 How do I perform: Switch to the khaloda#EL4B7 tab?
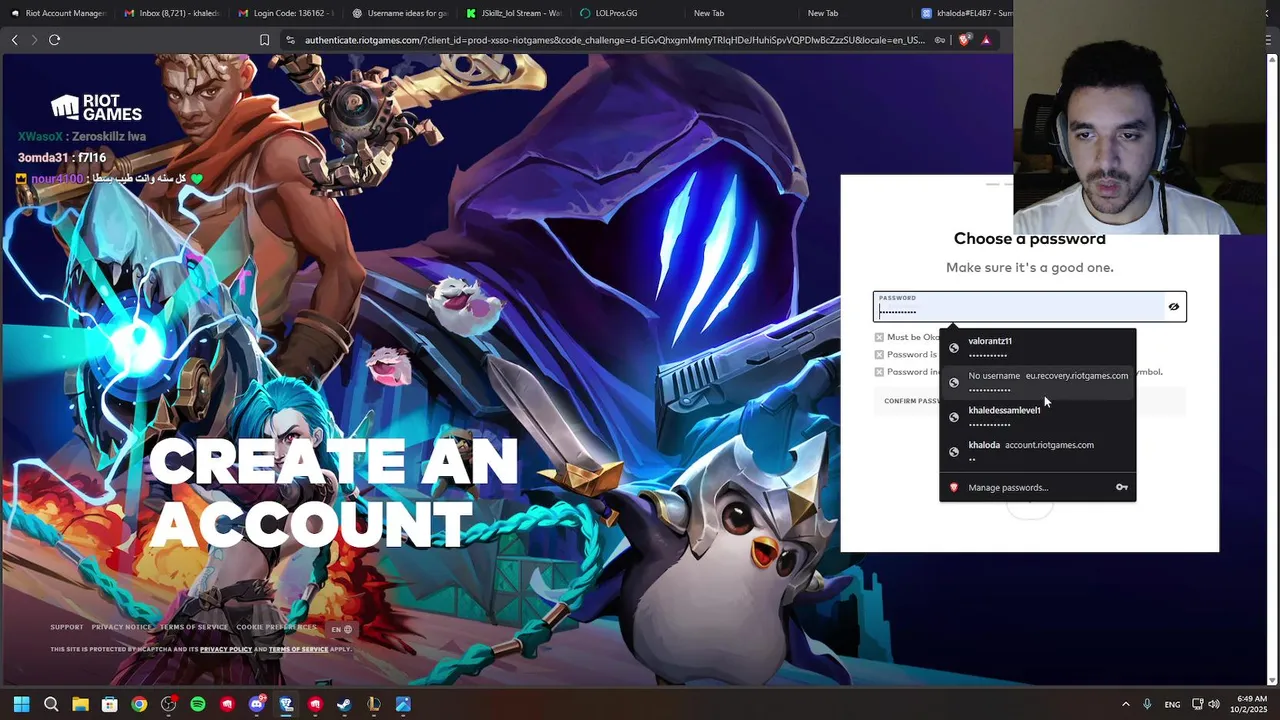tap(965, 13)
